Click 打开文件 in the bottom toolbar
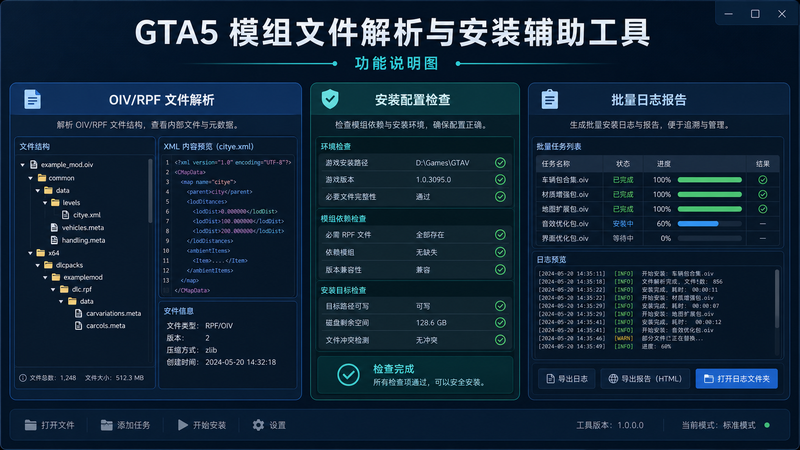The height and width of the screenshot is (450, 800). (49, 425)
